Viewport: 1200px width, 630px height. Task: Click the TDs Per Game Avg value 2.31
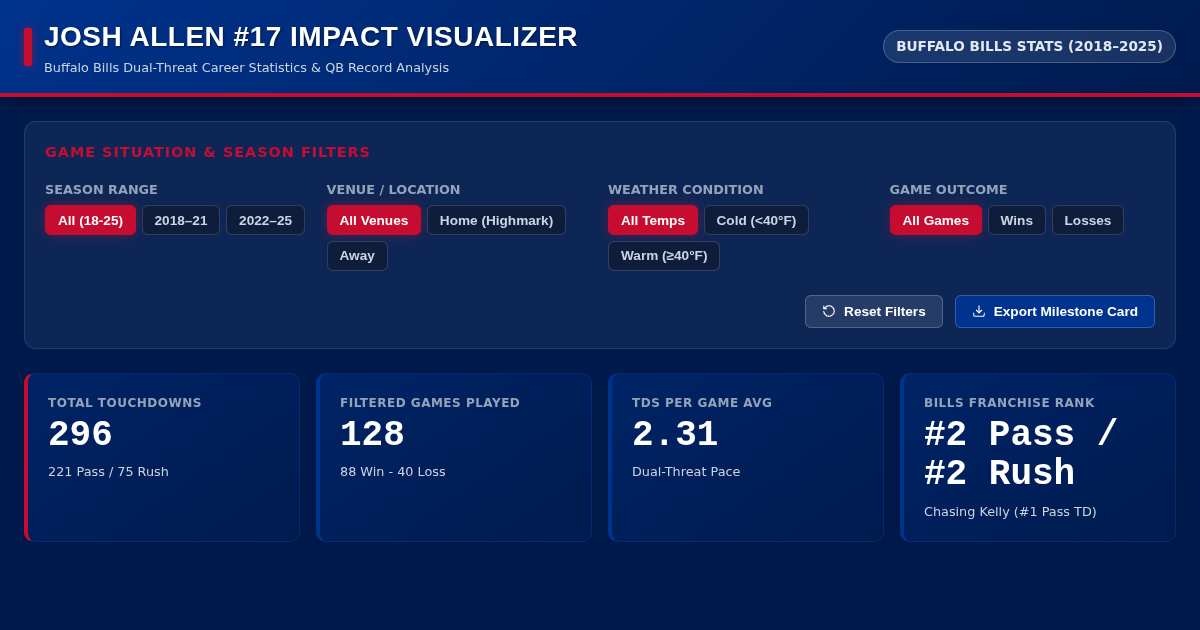tap(675, 435)
